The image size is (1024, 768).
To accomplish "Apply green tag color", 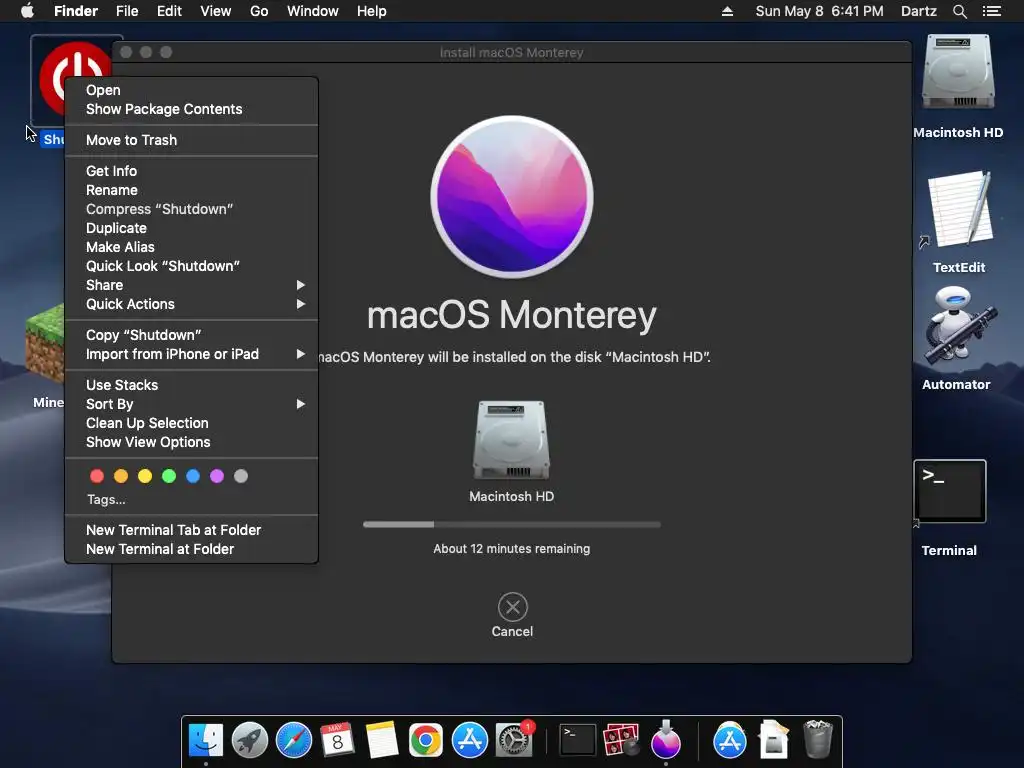I will 169,476.
